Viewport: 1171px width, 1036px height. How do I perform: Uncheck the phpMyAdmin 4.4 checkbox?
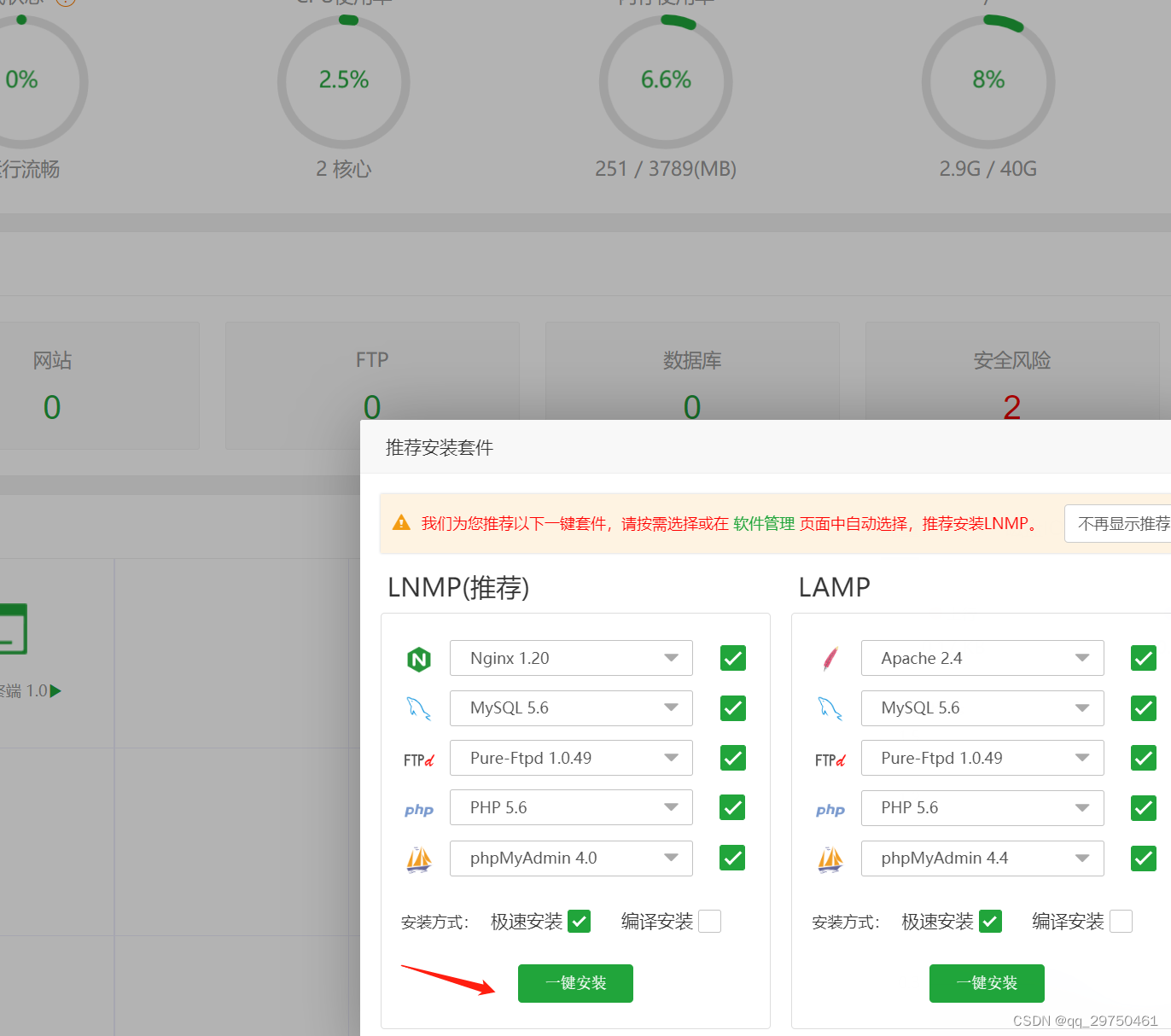coord(1144,858)
